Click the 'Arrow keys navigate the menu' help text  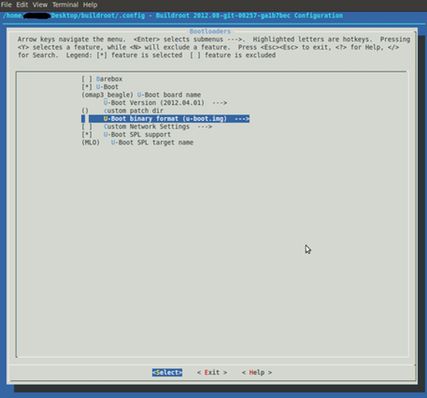(72, 39)
